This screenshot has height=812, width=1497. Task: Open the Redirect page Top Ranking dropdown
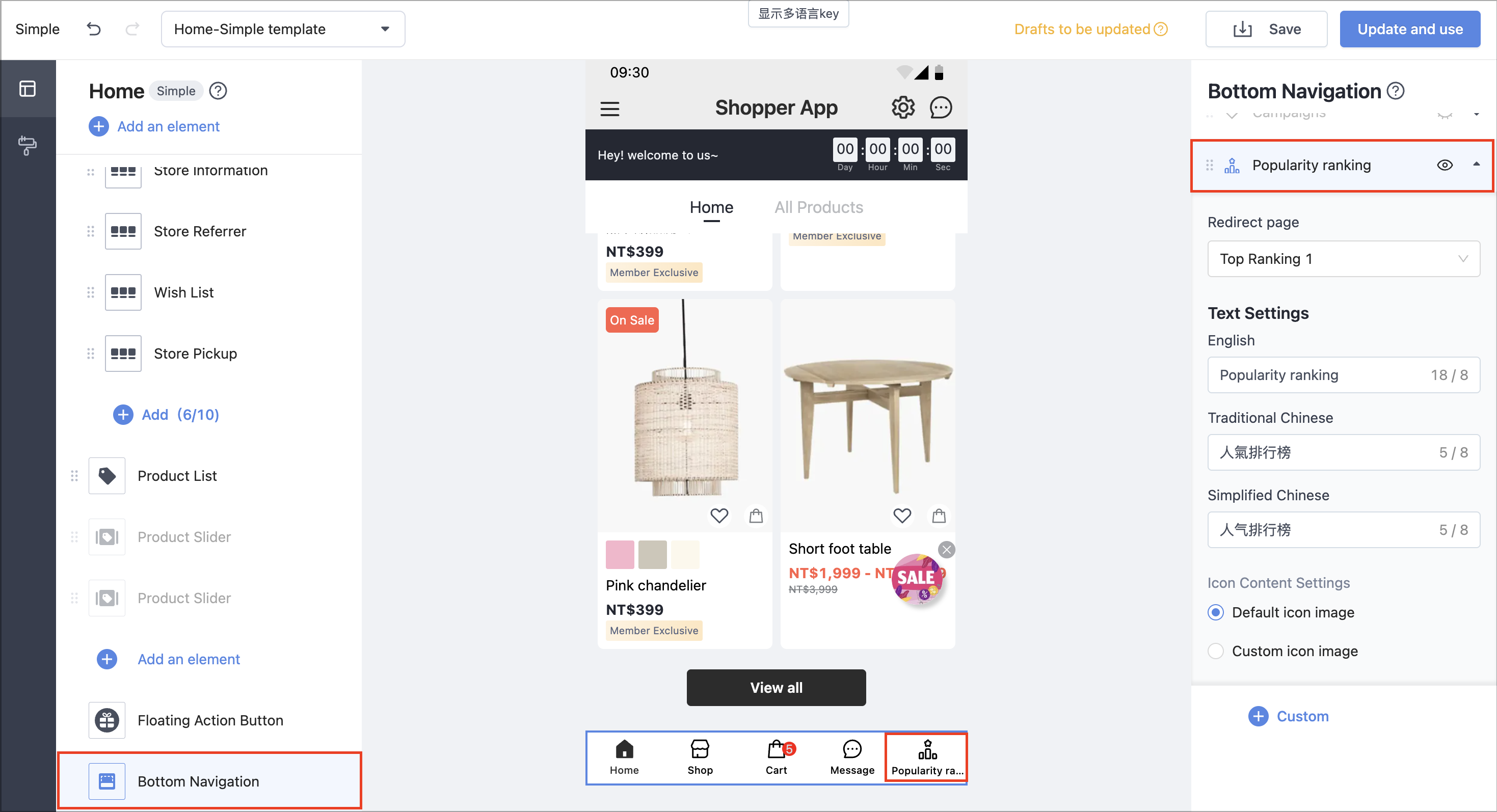coord(1344,259)
